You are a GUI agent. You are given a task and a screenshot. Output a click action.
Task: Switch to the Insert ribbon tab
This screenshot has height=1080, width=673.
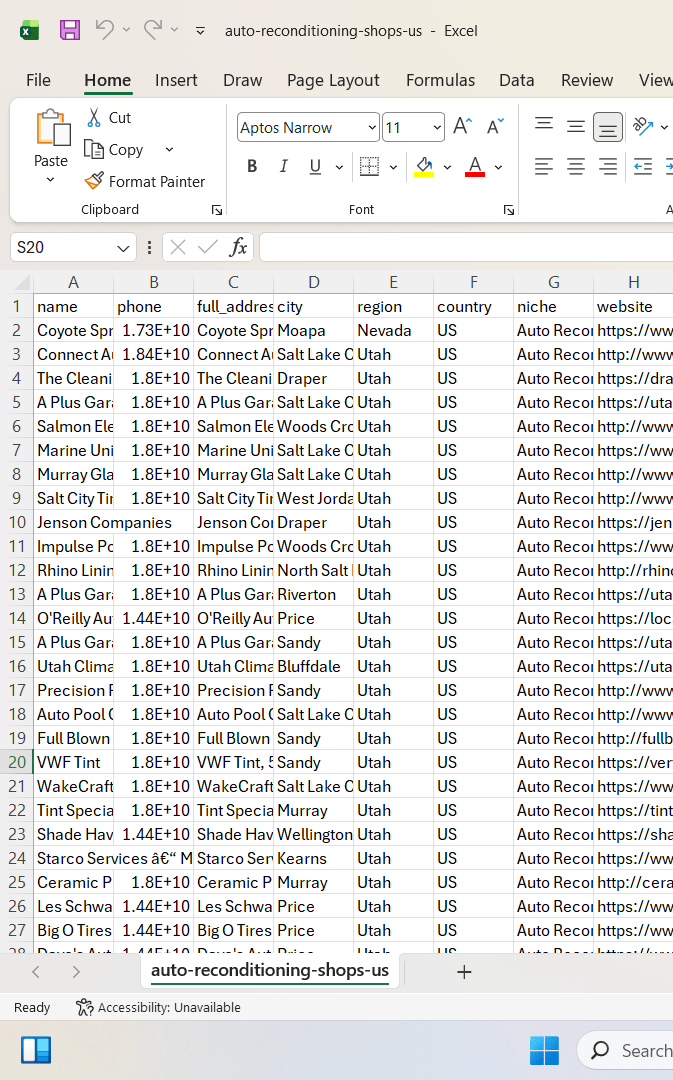(176, 81)
